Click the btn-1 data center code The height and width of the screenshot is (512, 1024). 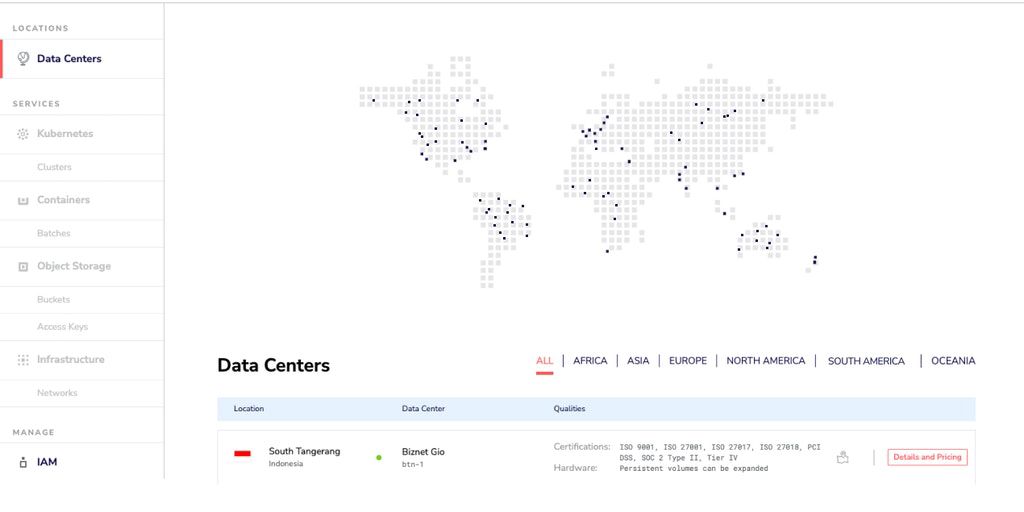pos(413,465)
